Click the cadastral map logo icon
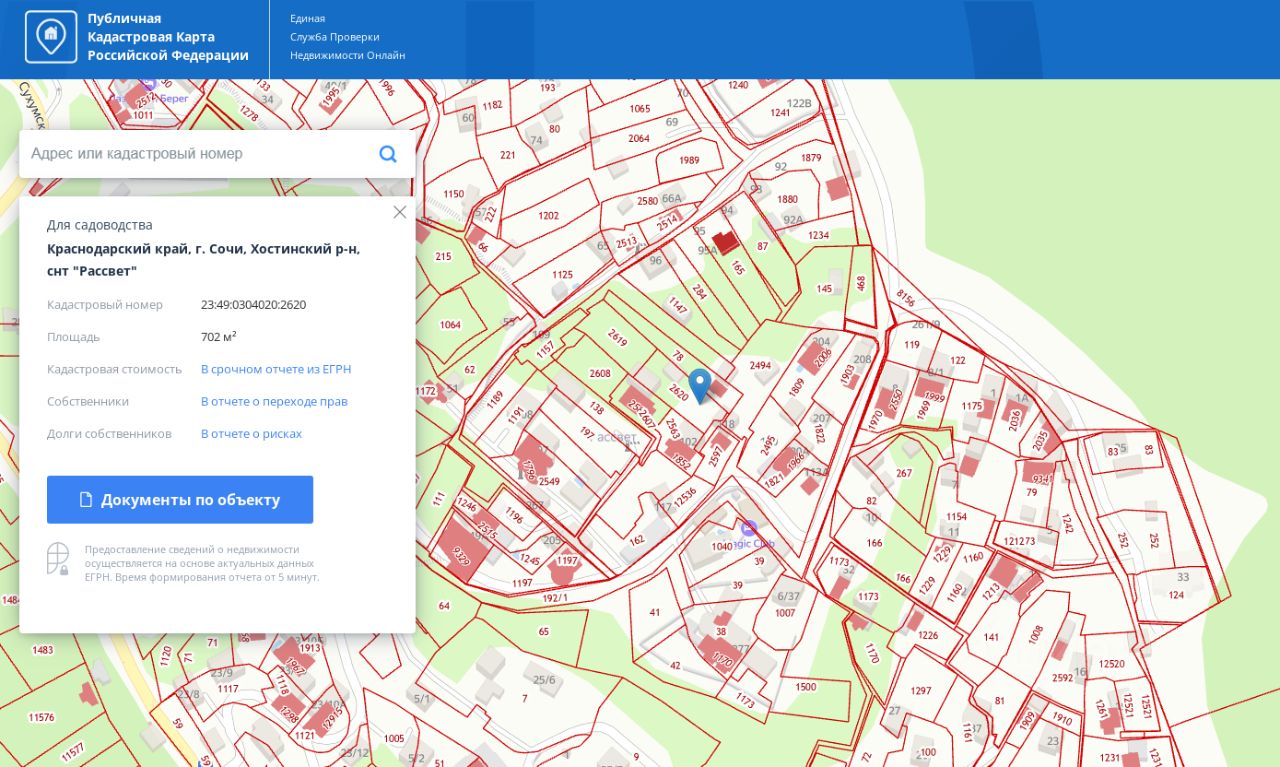This screenshot has width=1280, height=767. coord(50,38)
